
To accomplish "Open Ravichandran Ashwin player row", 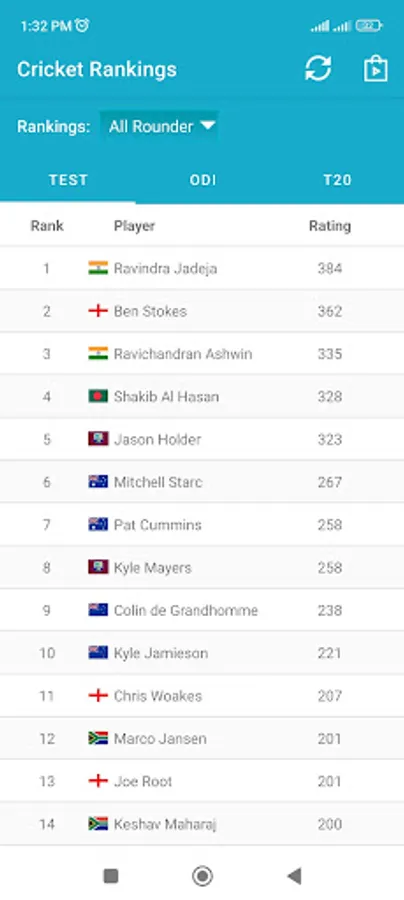I will [202, 354].
